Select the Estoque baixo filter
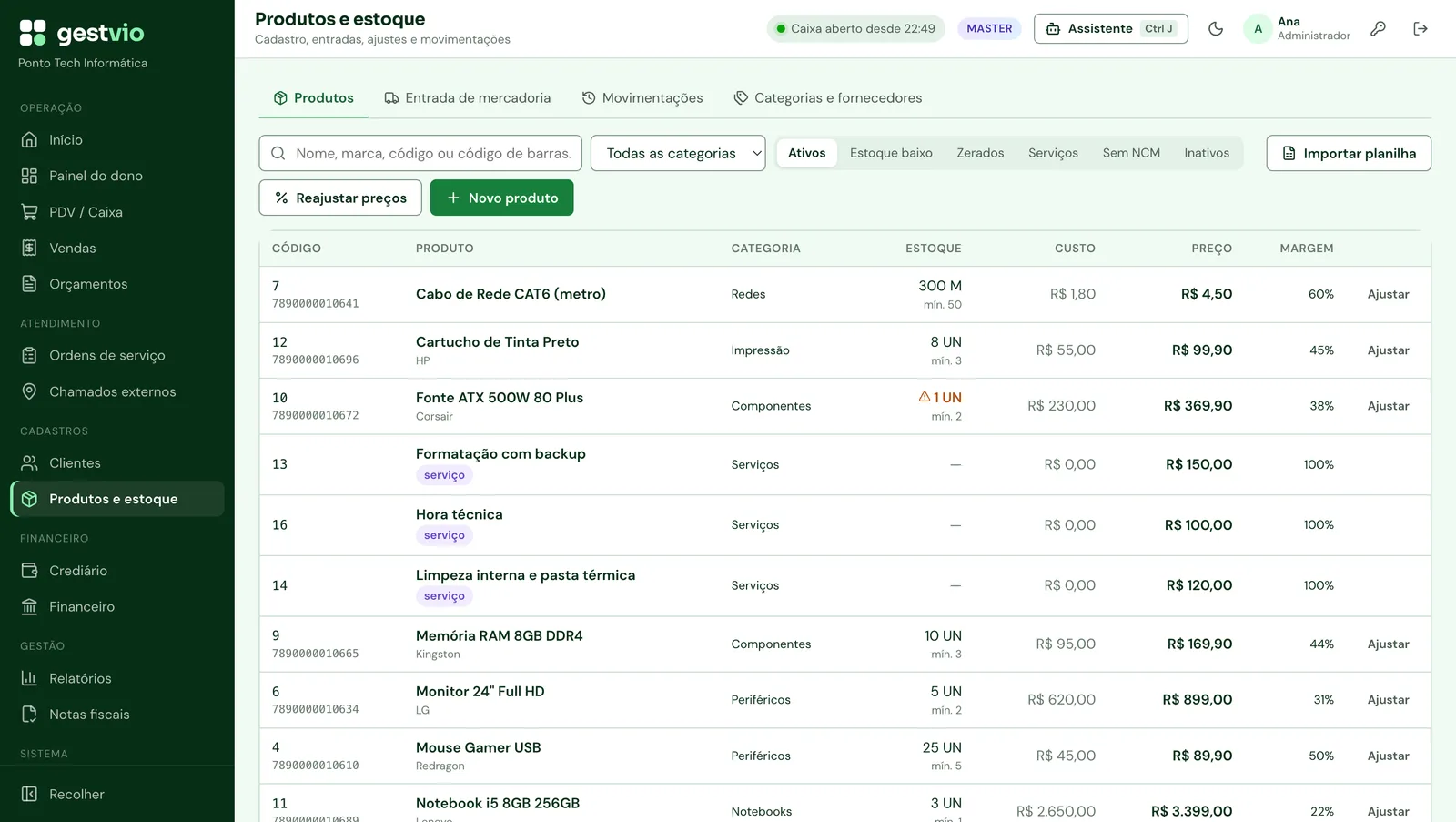Image resolution: width=1456 pixels, height=822 pixels. (891, 153)
